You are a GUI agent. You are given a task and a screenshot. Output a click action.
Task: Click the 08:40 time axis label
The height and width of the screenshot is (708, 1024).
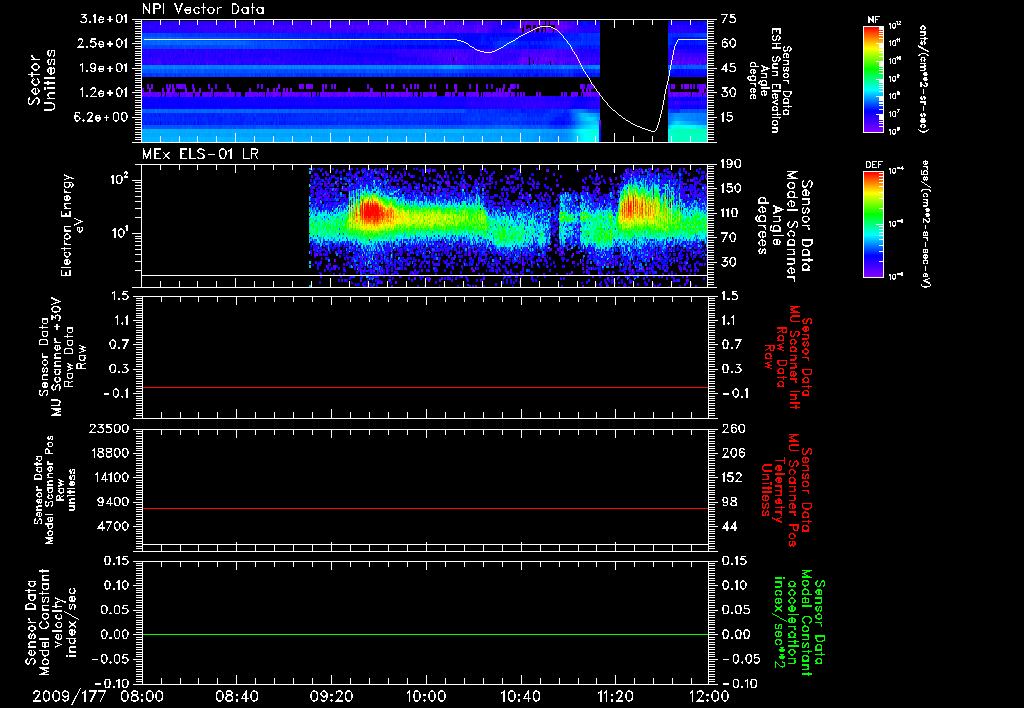237,696
